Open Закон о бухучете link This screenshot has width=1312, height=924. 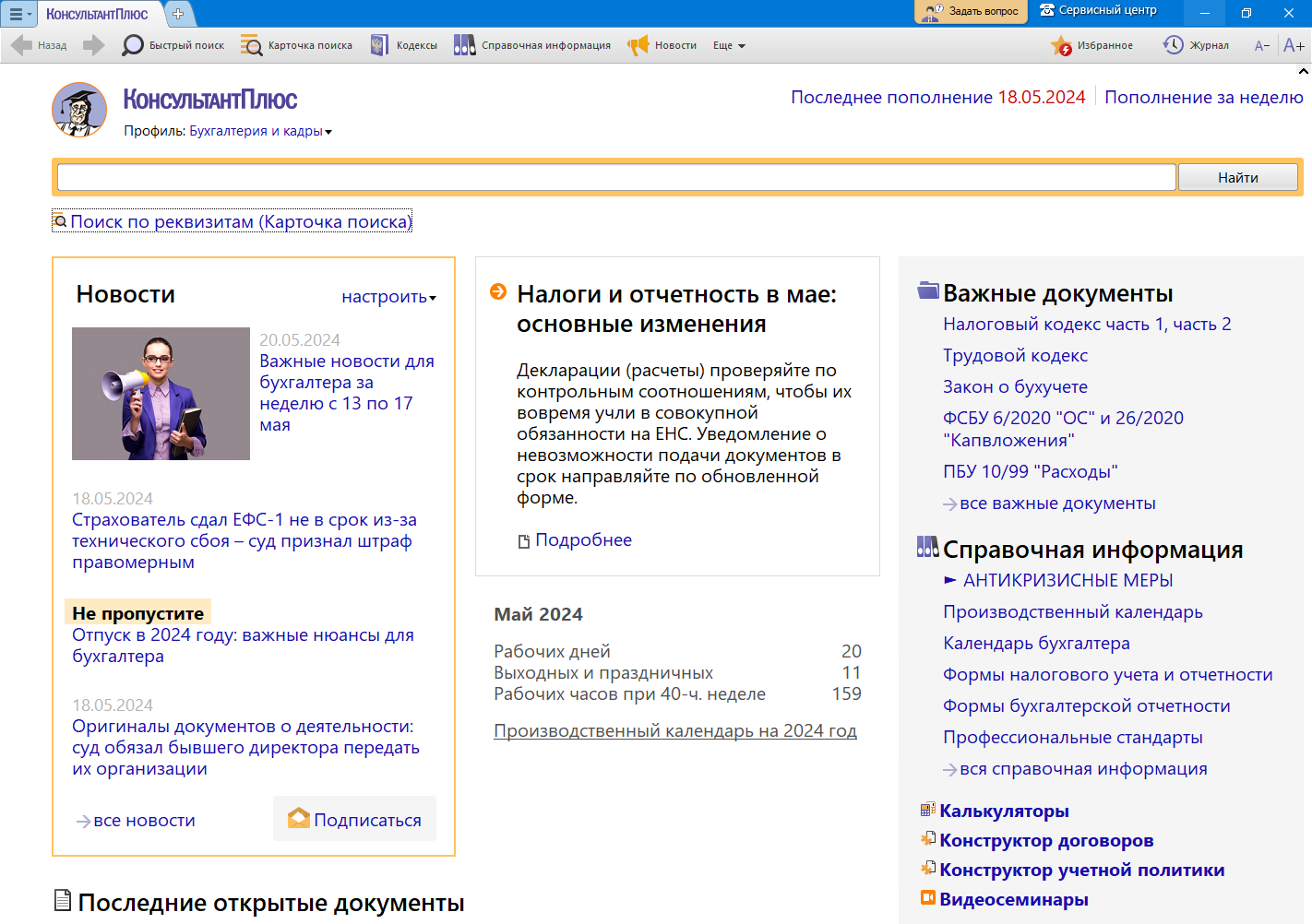point(1015,386)
